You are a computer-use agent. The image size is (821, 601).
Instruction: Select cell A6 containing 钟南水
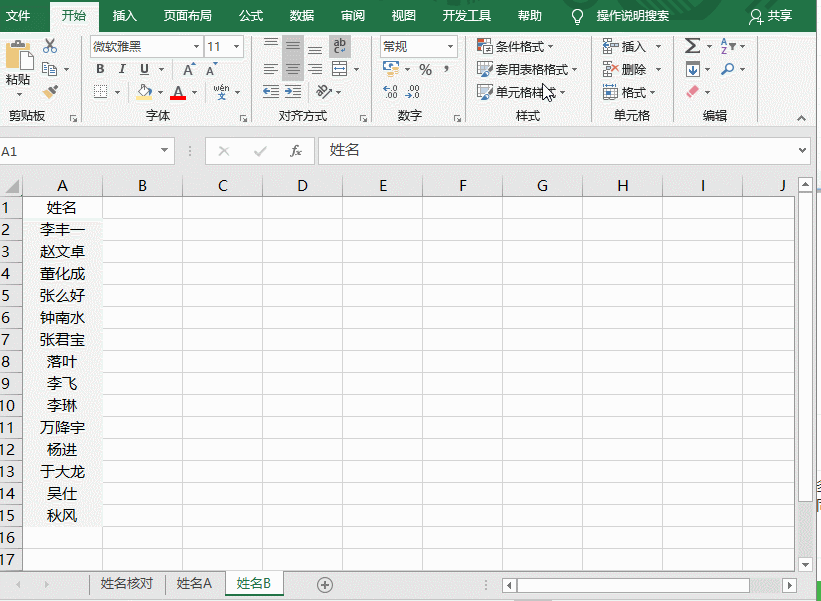point(62,318)
